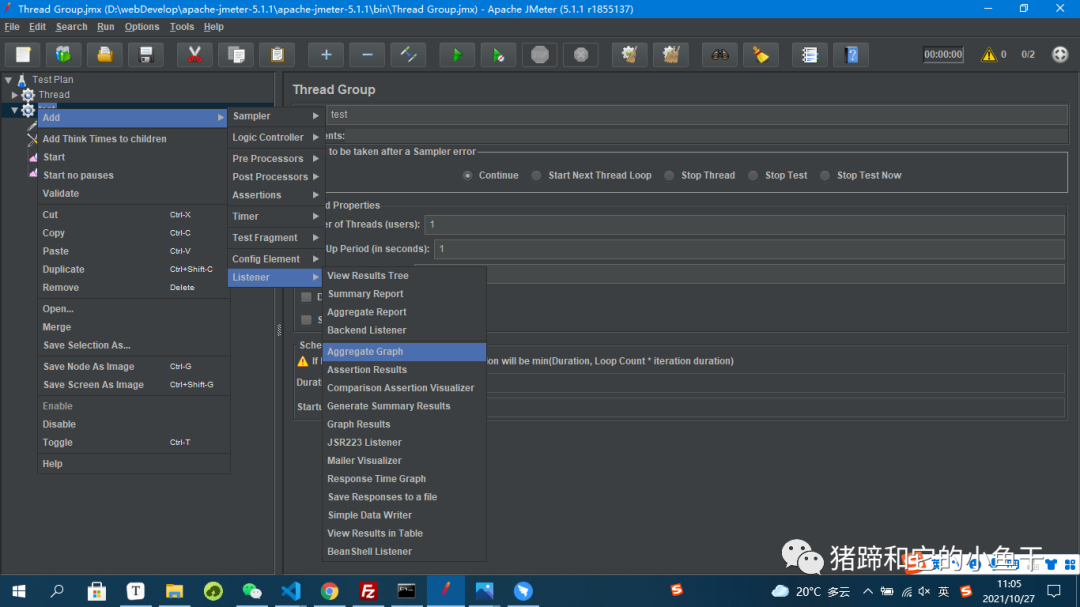Image resolution: width=1080 pixels, height=607 pixels.
Task: Choose View Results in Table listener
Action: 404,533
